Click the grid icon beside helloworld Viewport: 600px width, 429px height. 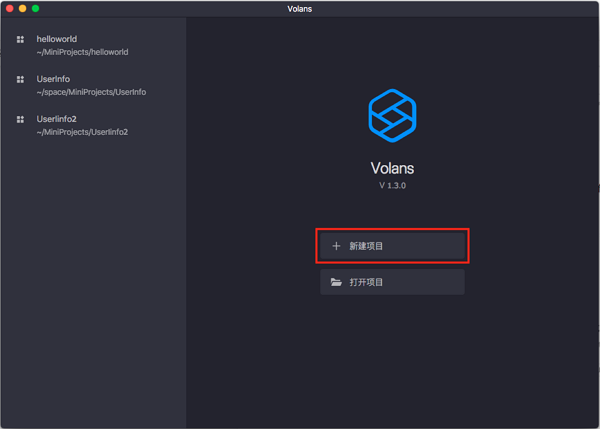20,39
